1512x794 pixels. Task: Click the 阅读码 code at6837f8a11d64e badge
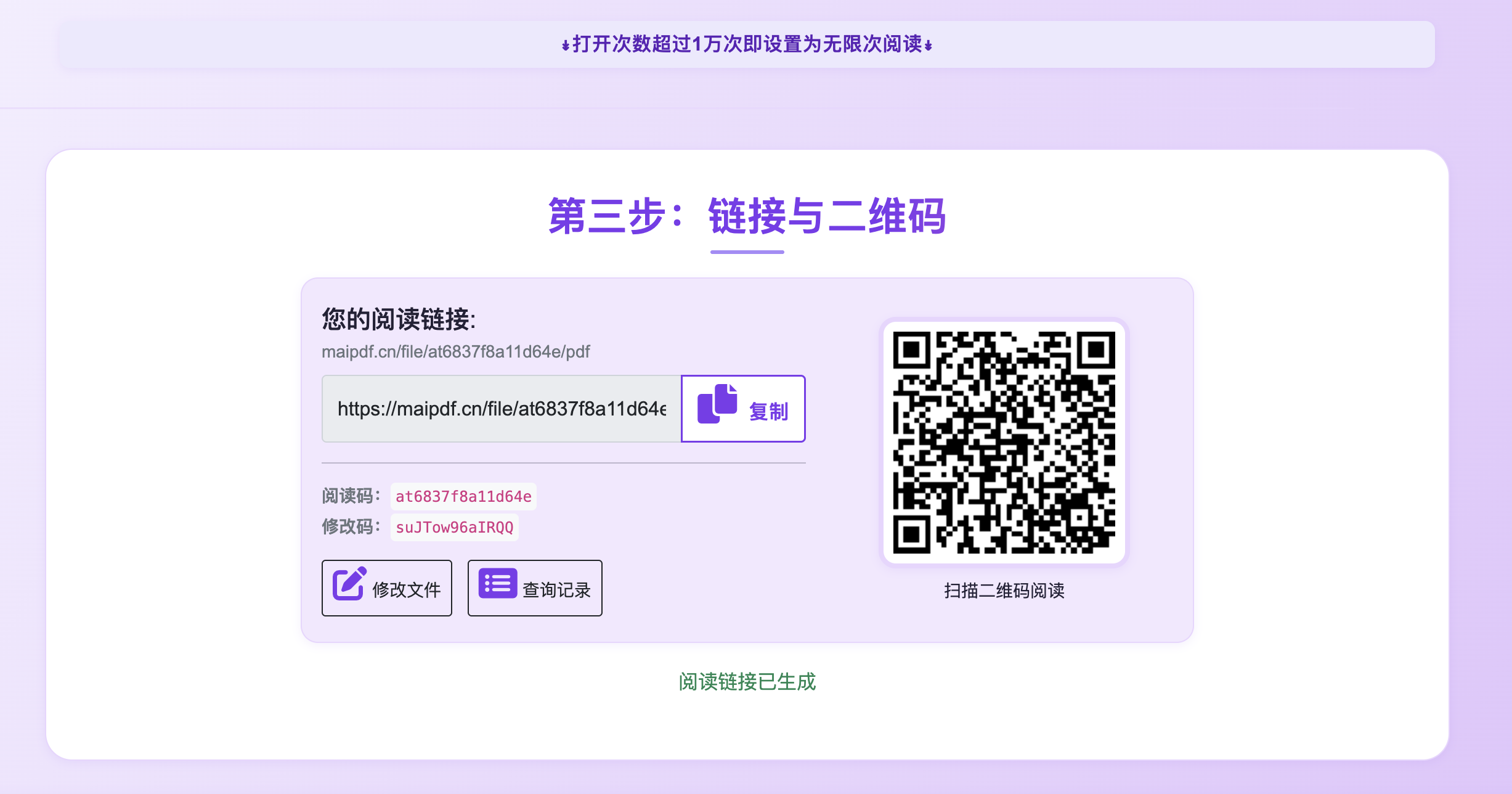pyautogui.click(x=463, y=496)
